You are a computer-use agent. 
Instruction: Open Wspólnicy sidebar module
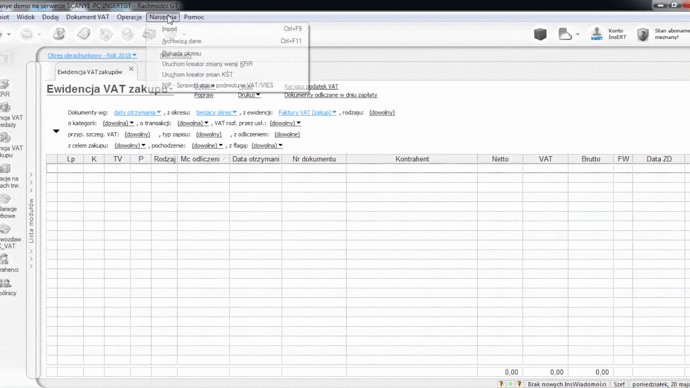click(x=8, y=288)
